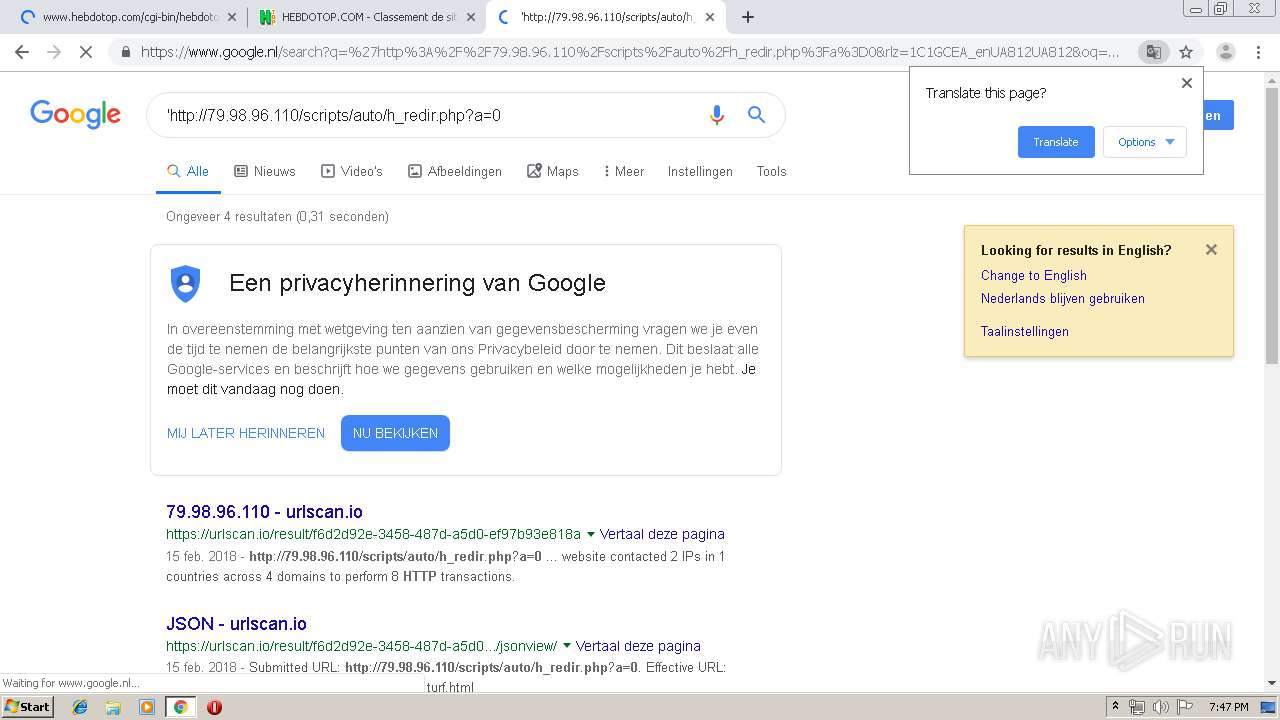Click the Chrome taskbar icon
This screenshot has height=720, width=1280.
(x=180, y=707)
